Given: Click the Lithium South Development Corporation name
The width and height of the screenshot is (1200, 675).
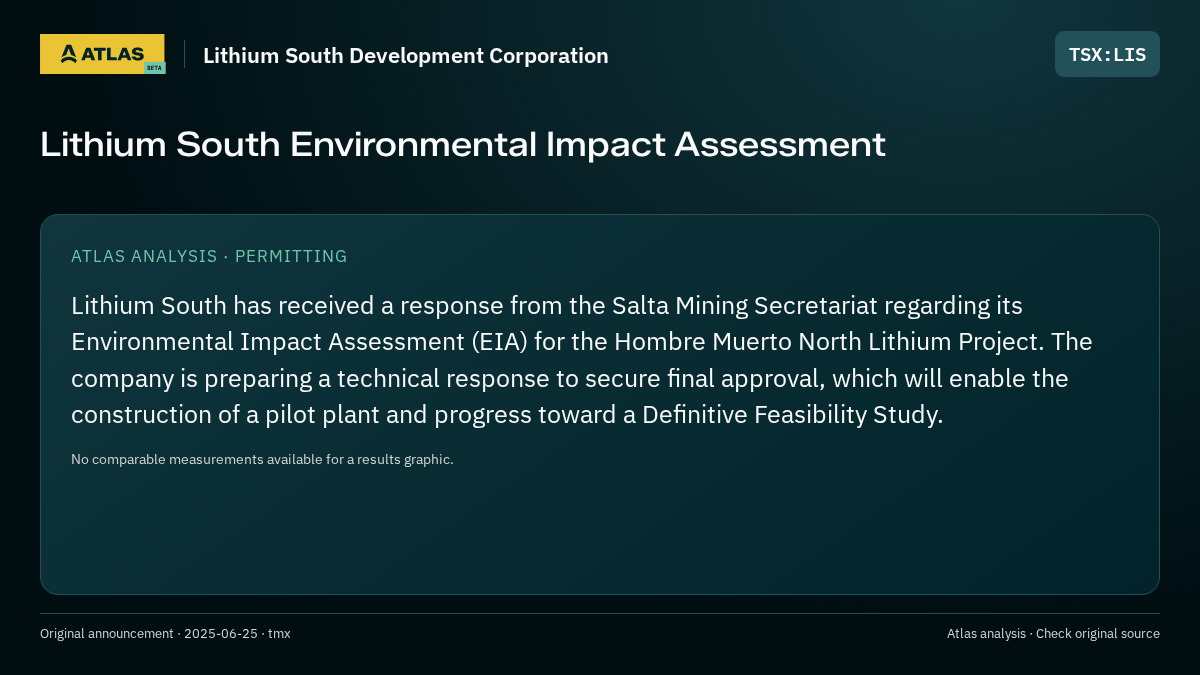Looking at the screenshot, I should [406, 56].
